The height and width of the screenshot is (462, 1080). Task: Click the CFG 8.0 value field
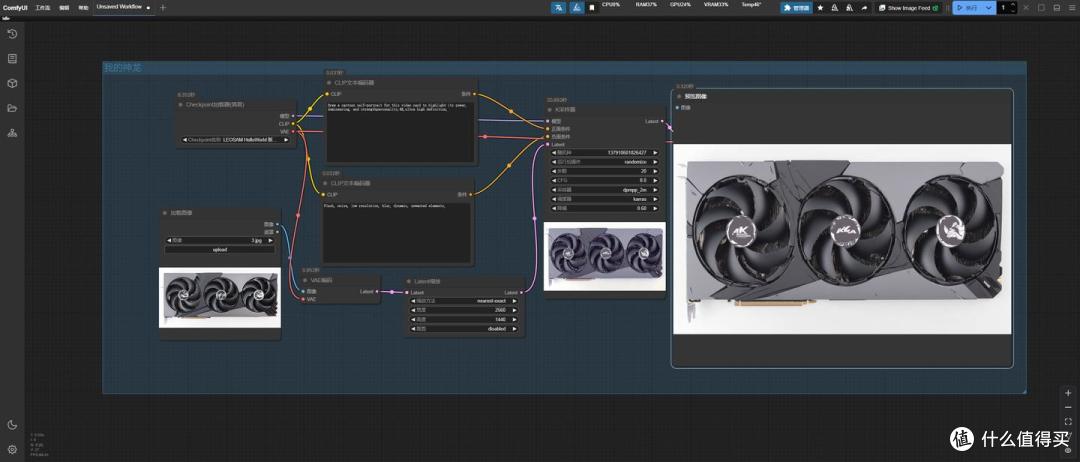click(605, 180)
